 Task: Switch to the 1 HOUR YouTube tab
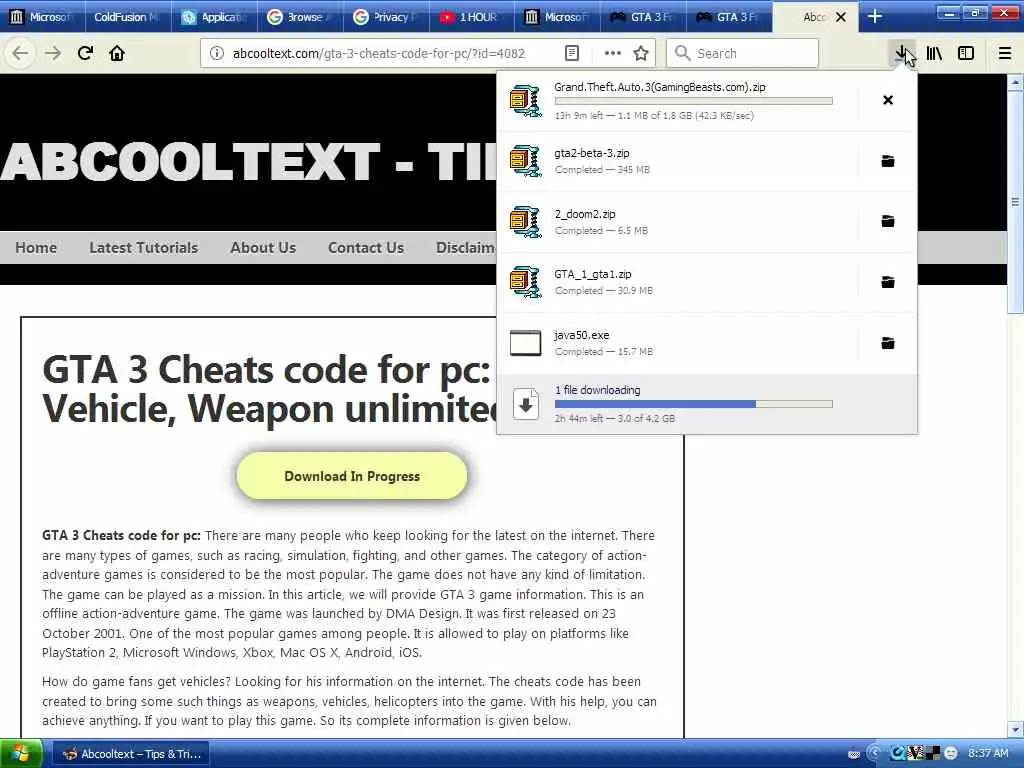point(472,17)
